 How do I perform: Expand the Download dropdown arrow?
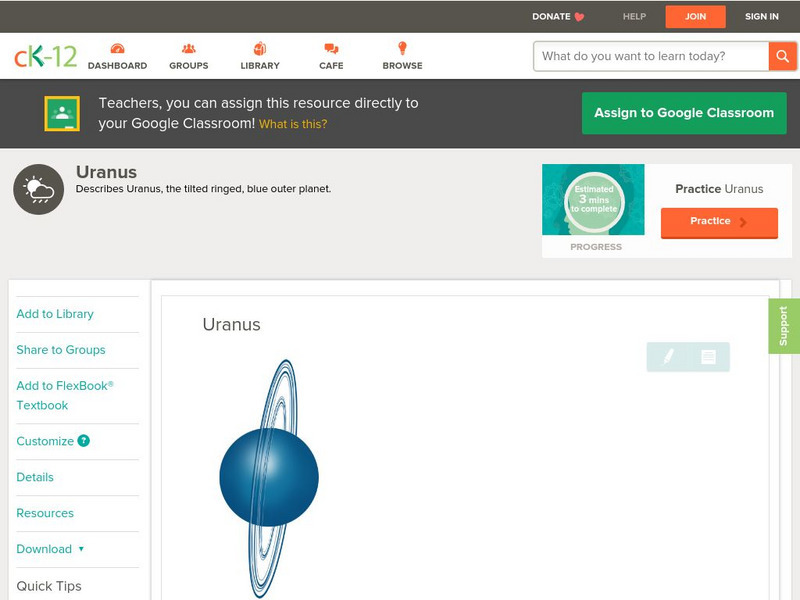click(x=81, y=549)
